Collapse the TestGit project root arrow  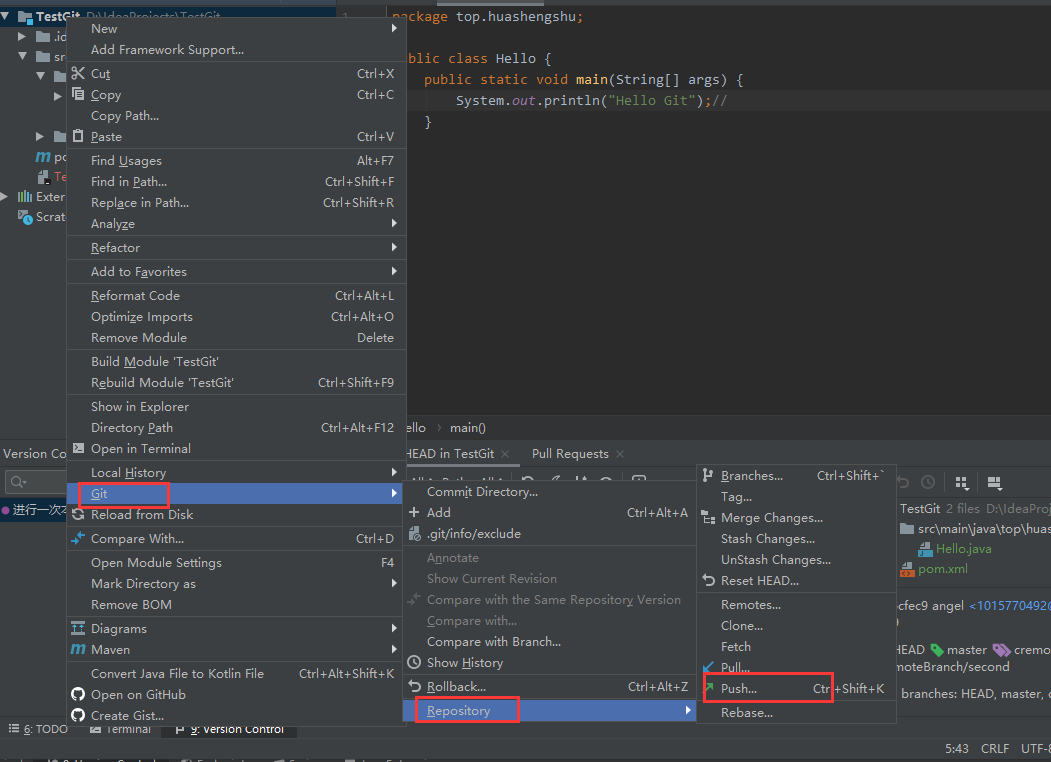pos(5,16)
